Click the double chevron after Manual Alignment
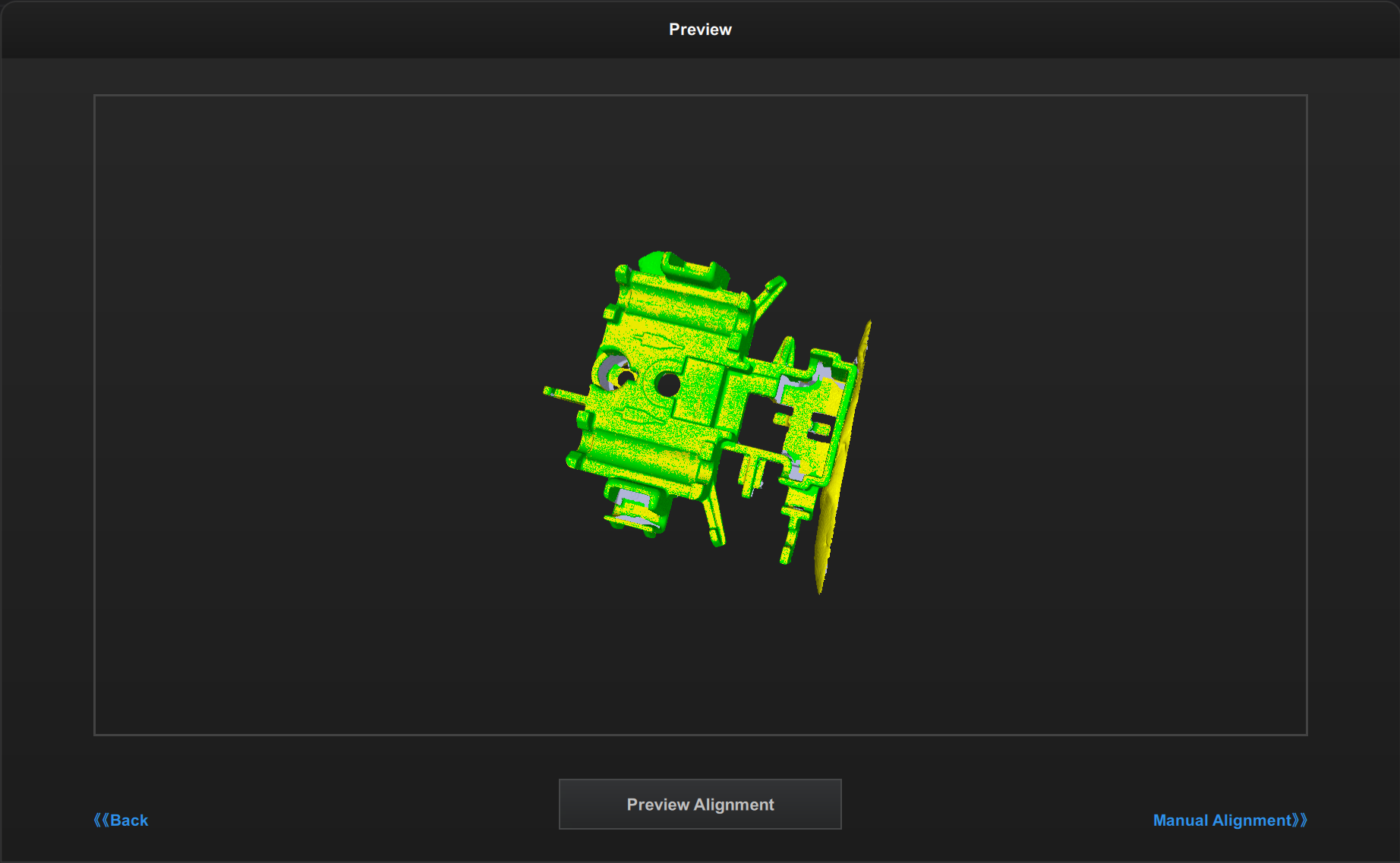 pos(1300,820)
